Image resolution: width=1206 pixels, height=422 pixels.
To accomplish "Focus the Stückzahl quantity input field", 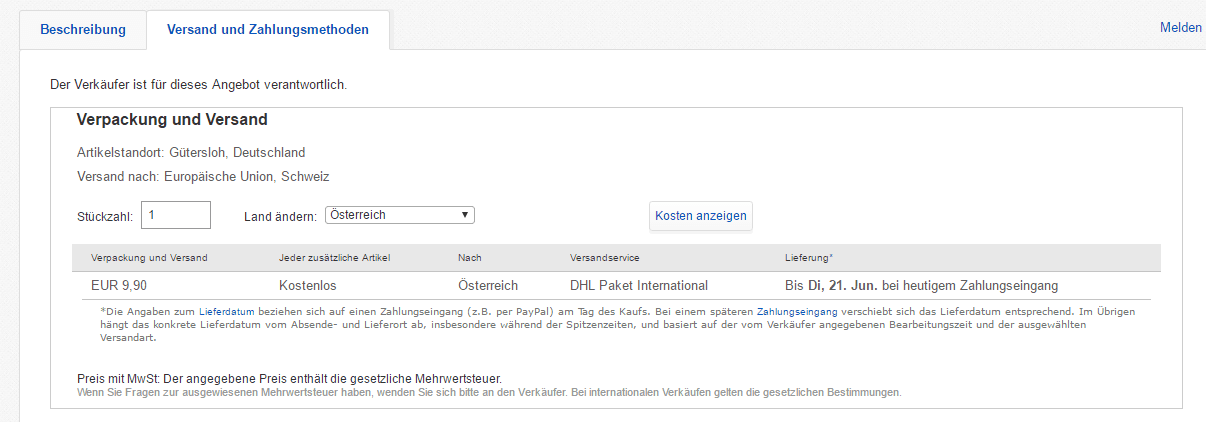I will (x=176, y=215).
